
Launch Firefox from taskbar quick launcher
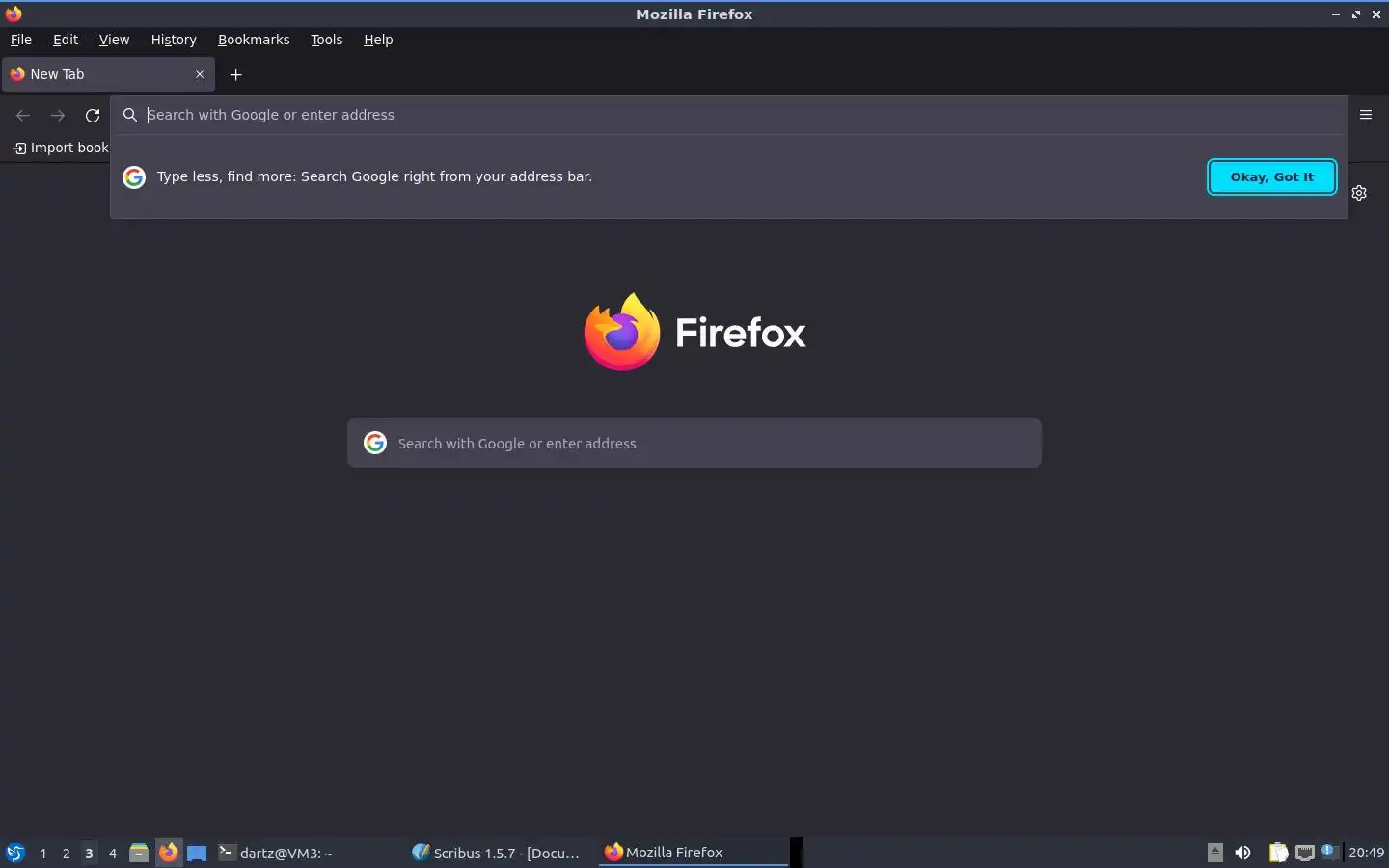click(169, 853)
